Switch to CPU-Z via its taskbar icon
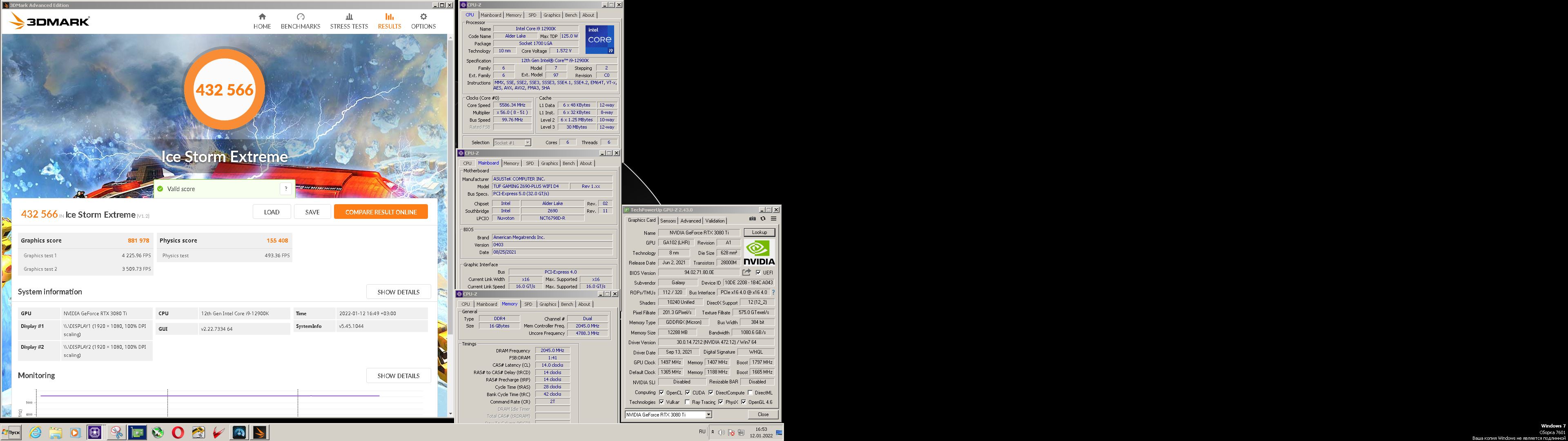Viewport: 1568px width, 441px height. pos(95,432)
